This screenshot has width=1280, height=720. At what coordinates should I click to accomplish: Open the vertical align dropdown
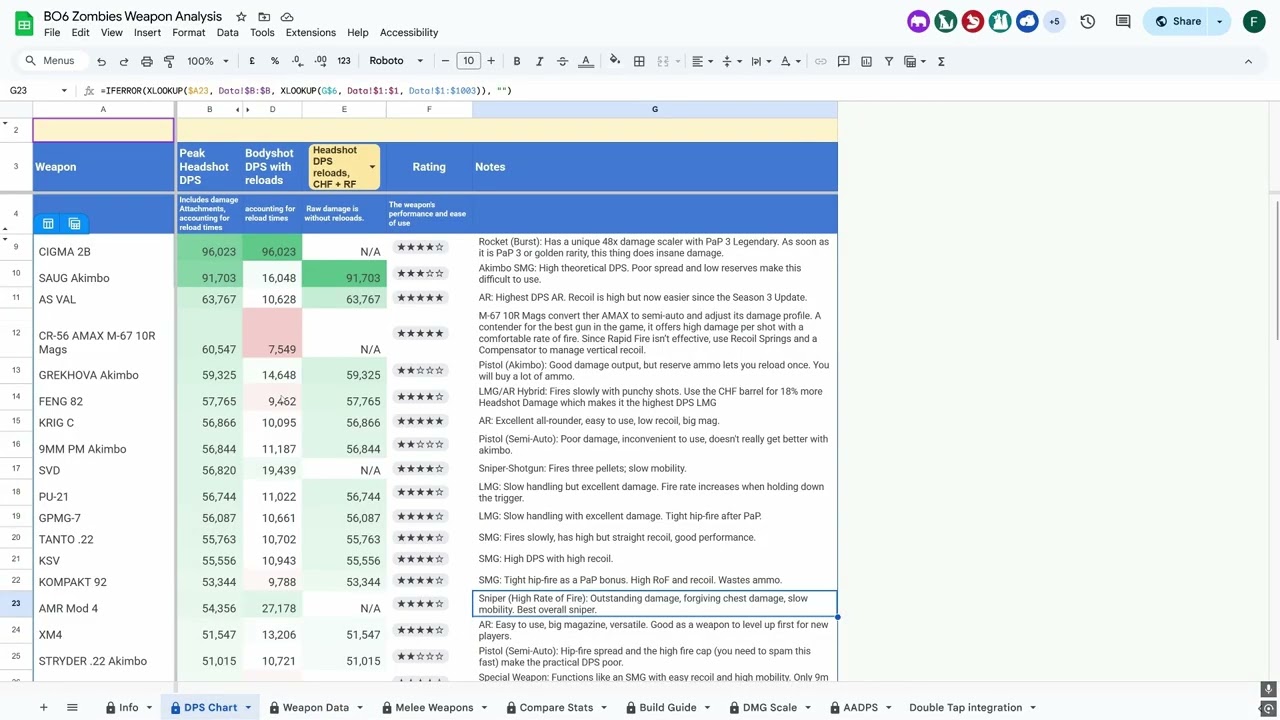pos(731,61)
